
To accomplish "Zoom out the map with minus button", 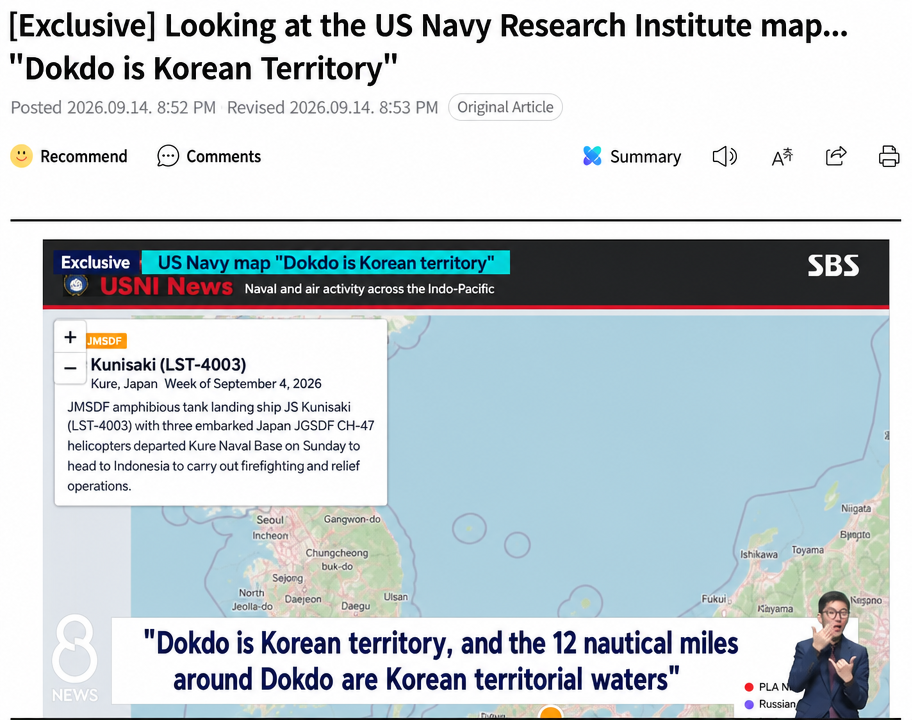I will pyautogui.click(x=70, y=368).
